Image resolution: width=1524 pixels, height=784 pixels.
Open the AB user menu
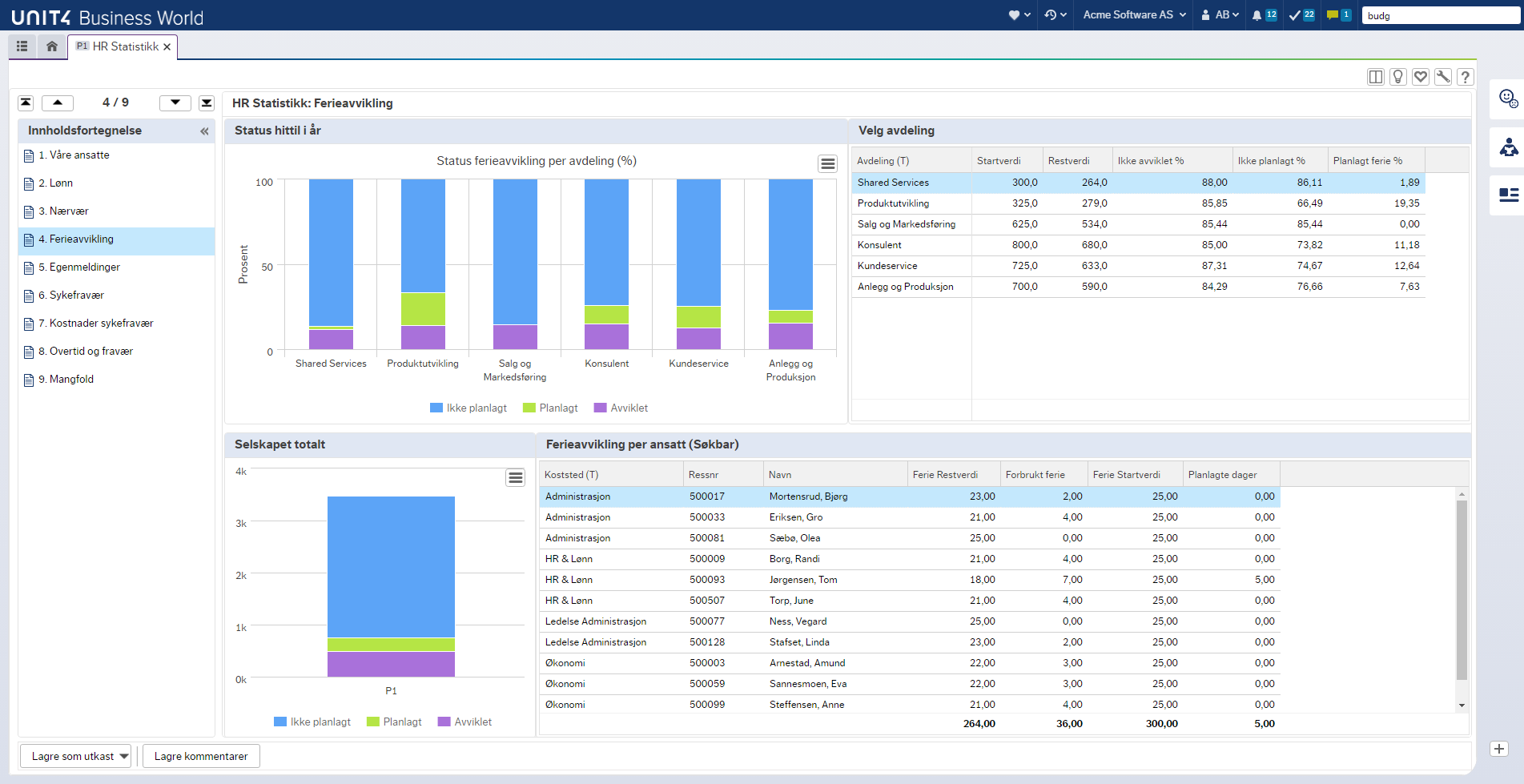[1220, 14]
